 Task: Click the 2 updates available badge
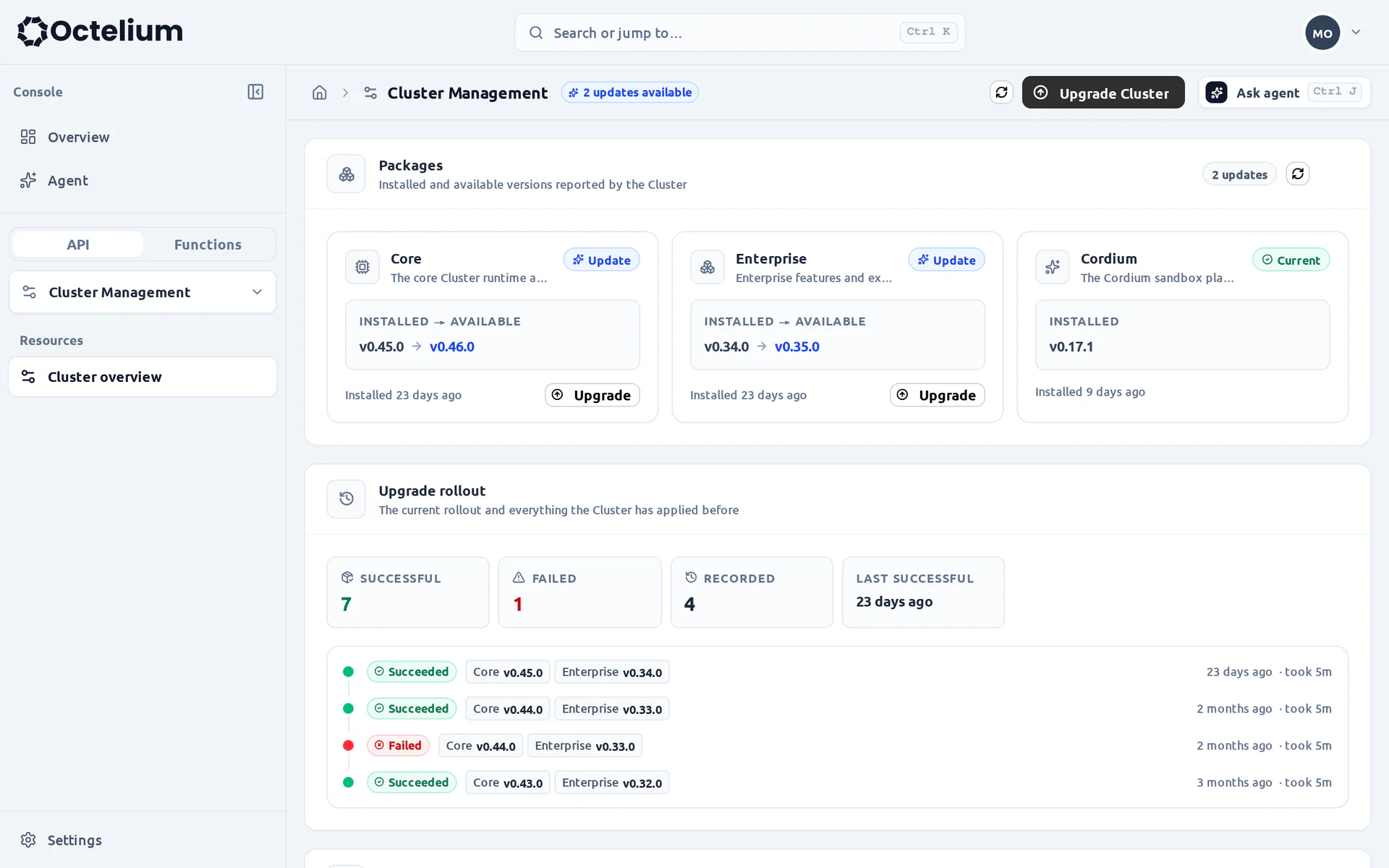point(630,93)
